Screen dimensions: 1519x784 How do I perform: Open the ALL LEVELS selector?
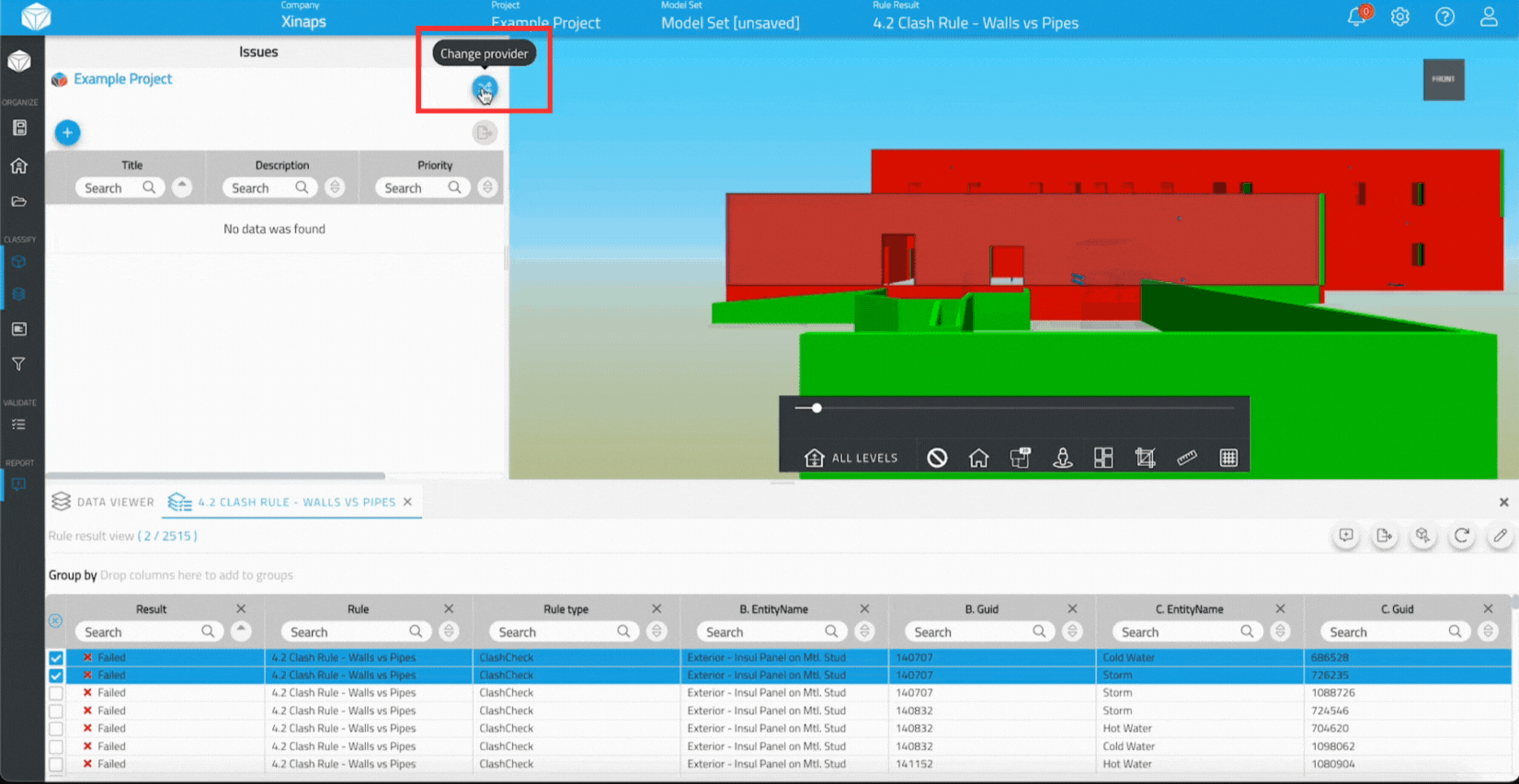(x=851, y=458)
